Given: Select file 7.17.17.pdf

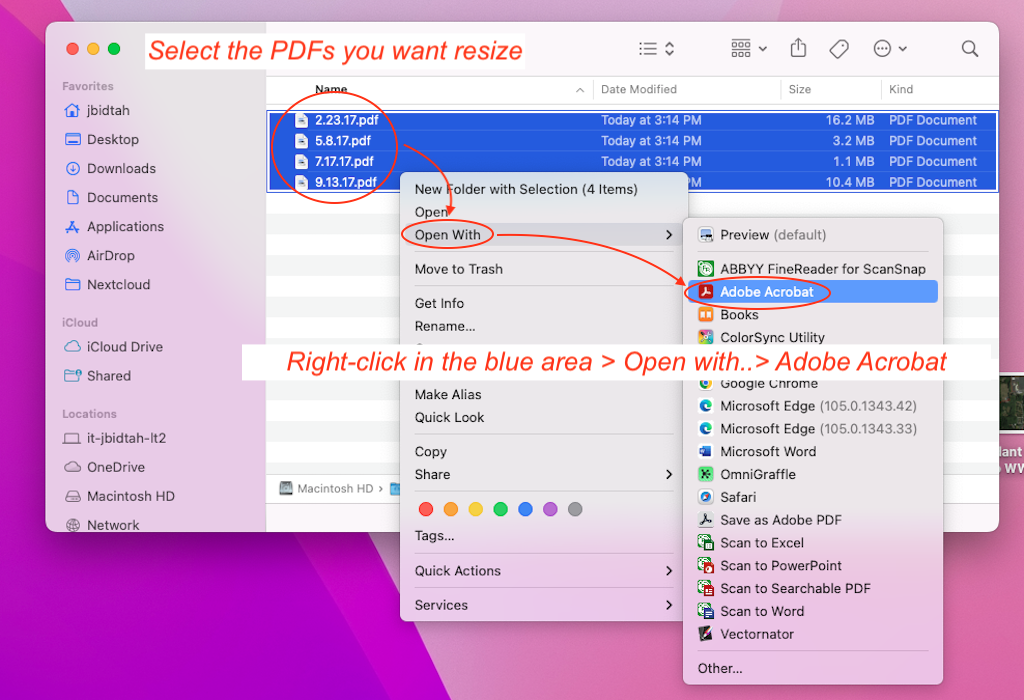Looking at the screenshot, I should [632, 161].
